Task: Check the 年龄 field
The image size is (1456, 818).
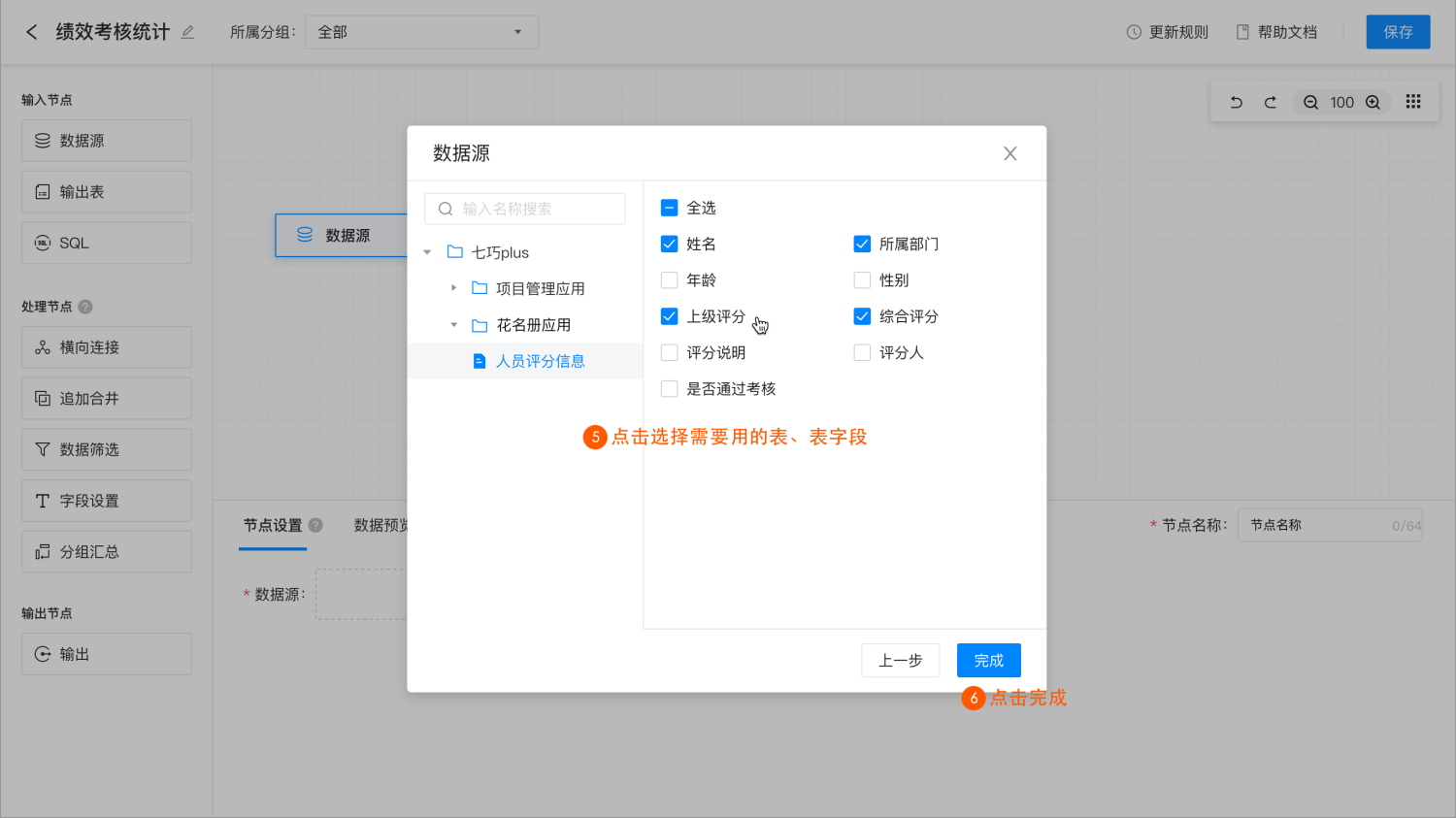Action: (669, 280)
